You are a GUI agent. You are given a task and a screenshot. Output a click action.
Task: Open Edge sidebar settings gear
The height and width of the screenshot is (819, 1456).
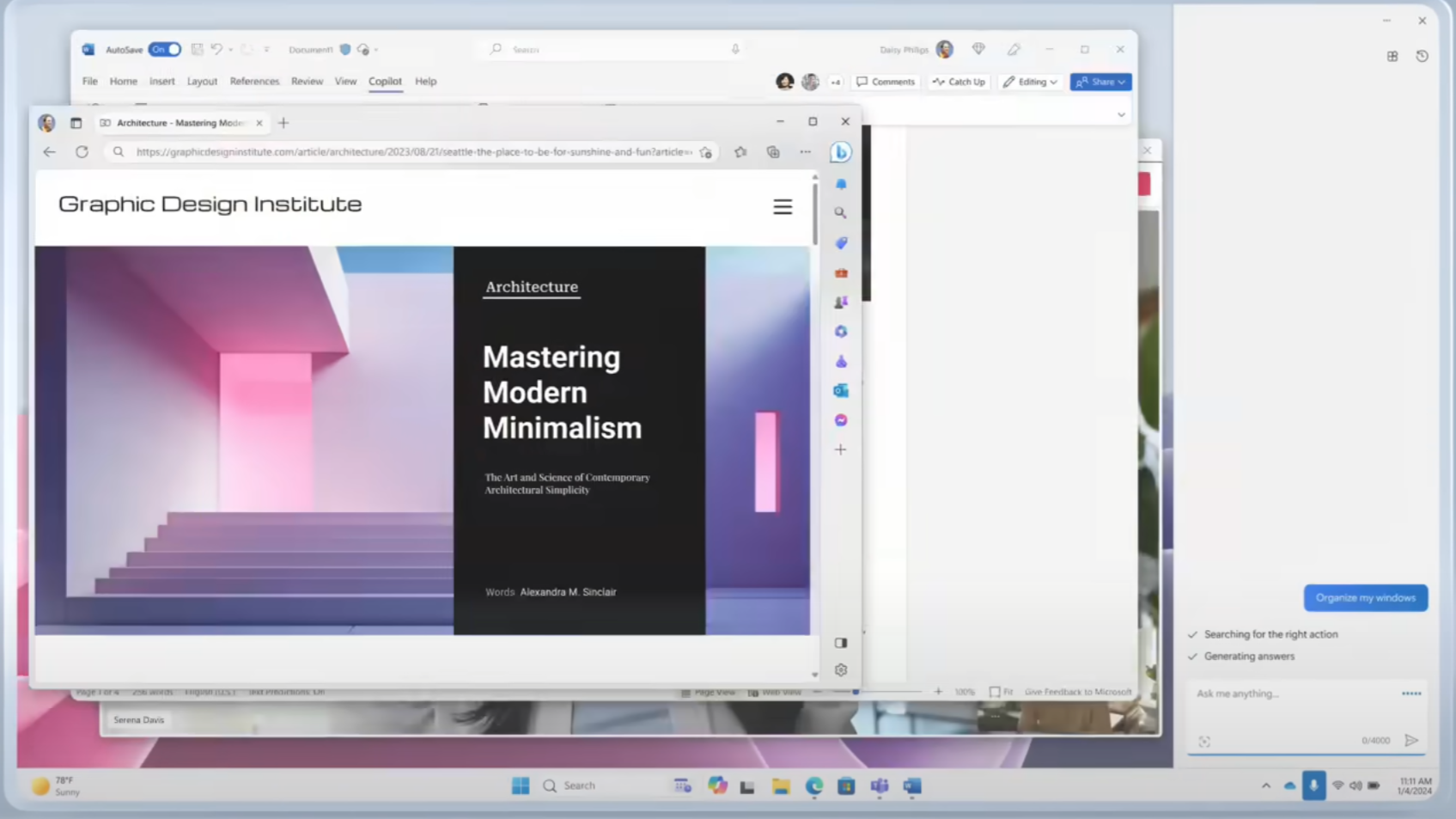click(x=841, y=670)
